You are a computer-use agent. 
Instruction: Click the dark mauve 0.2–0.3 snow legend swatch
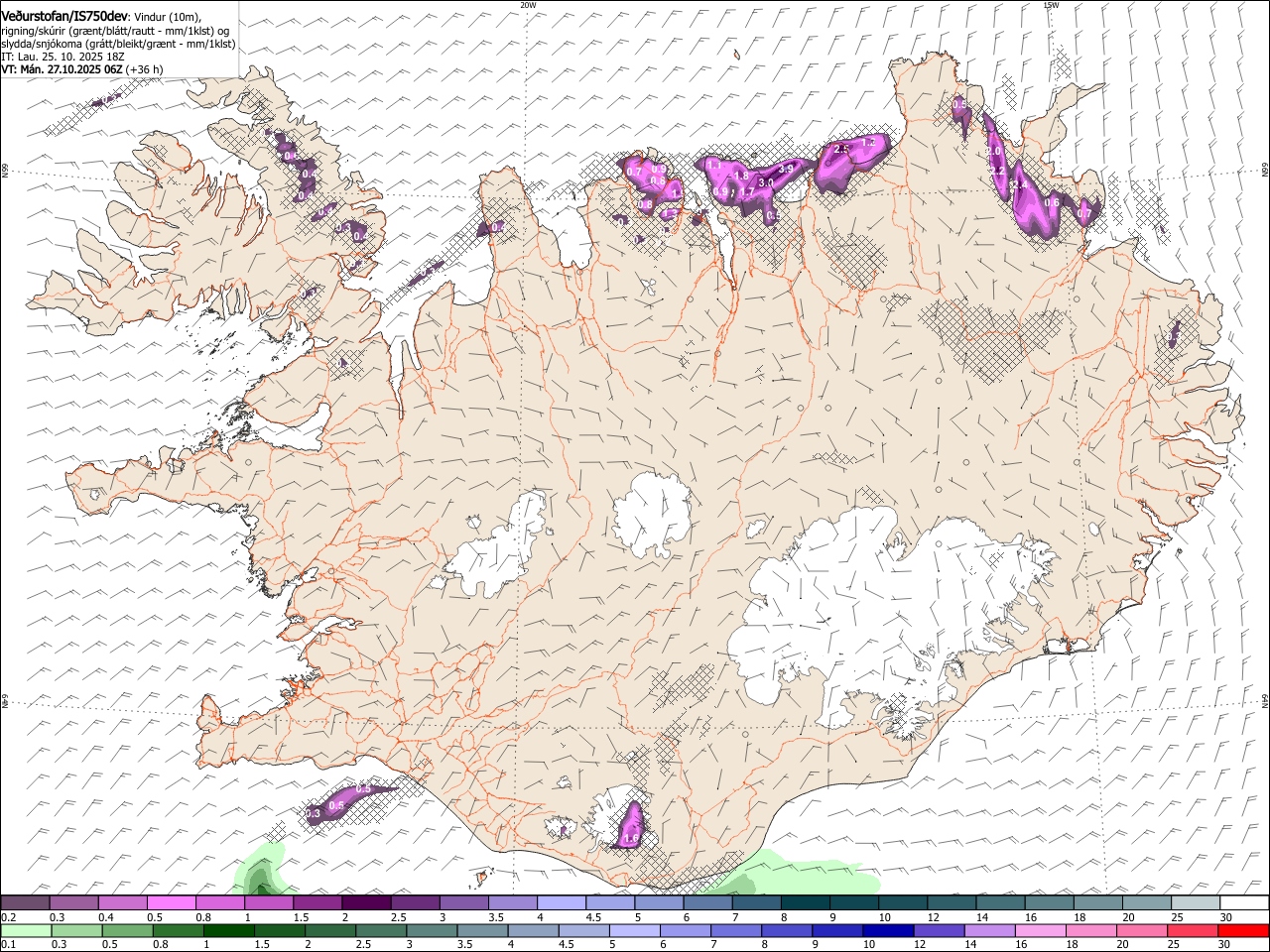[26, 902]
